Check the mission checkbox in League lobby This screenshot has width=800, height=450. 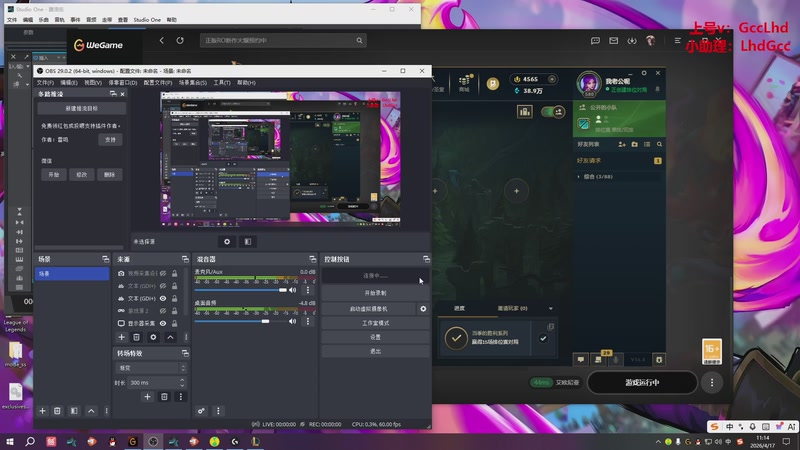click(543, 338)
